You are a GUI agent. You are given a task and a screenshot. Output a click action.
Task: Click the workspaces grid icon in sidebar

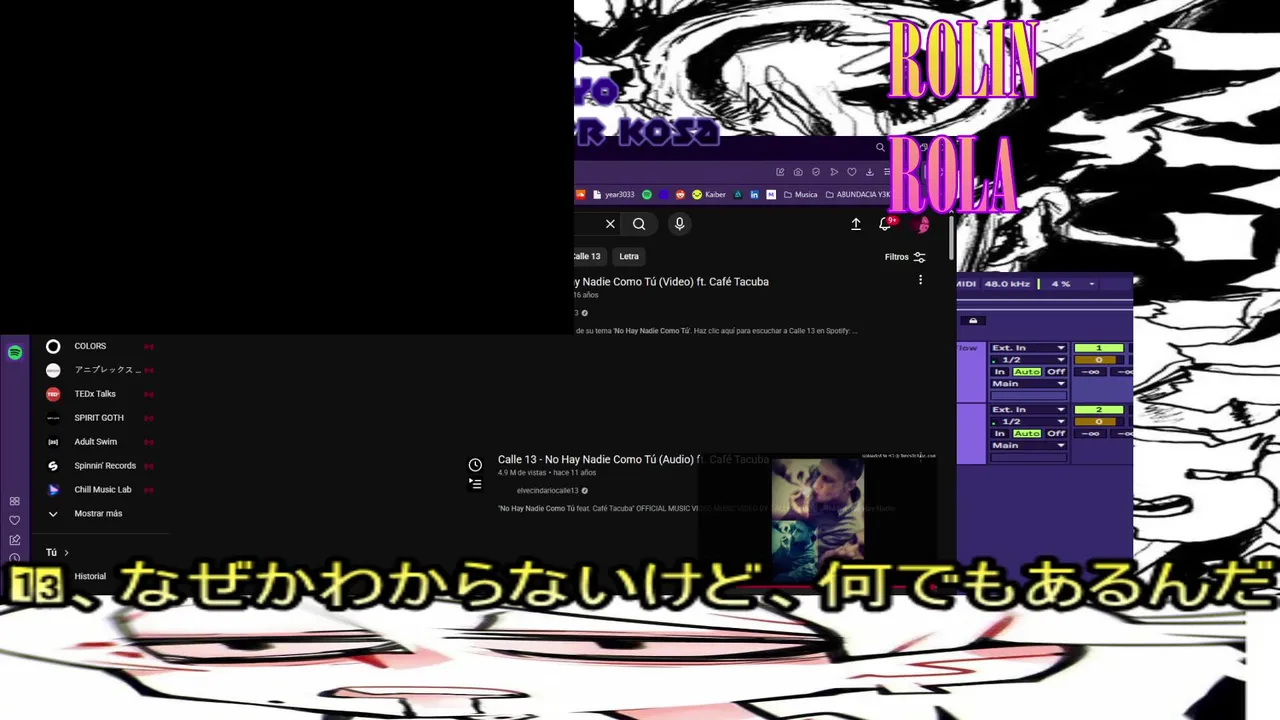pyautogui.click(x=14, y=501)
